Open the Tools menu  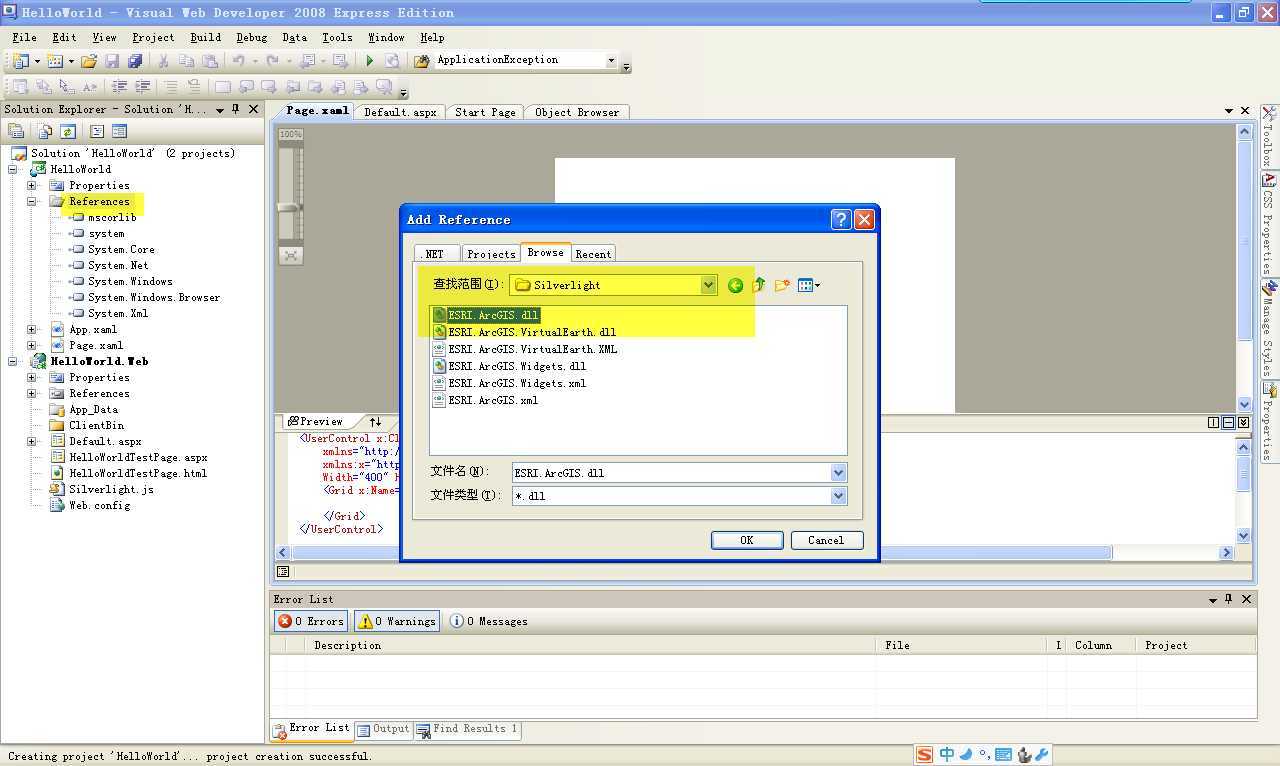337,37
